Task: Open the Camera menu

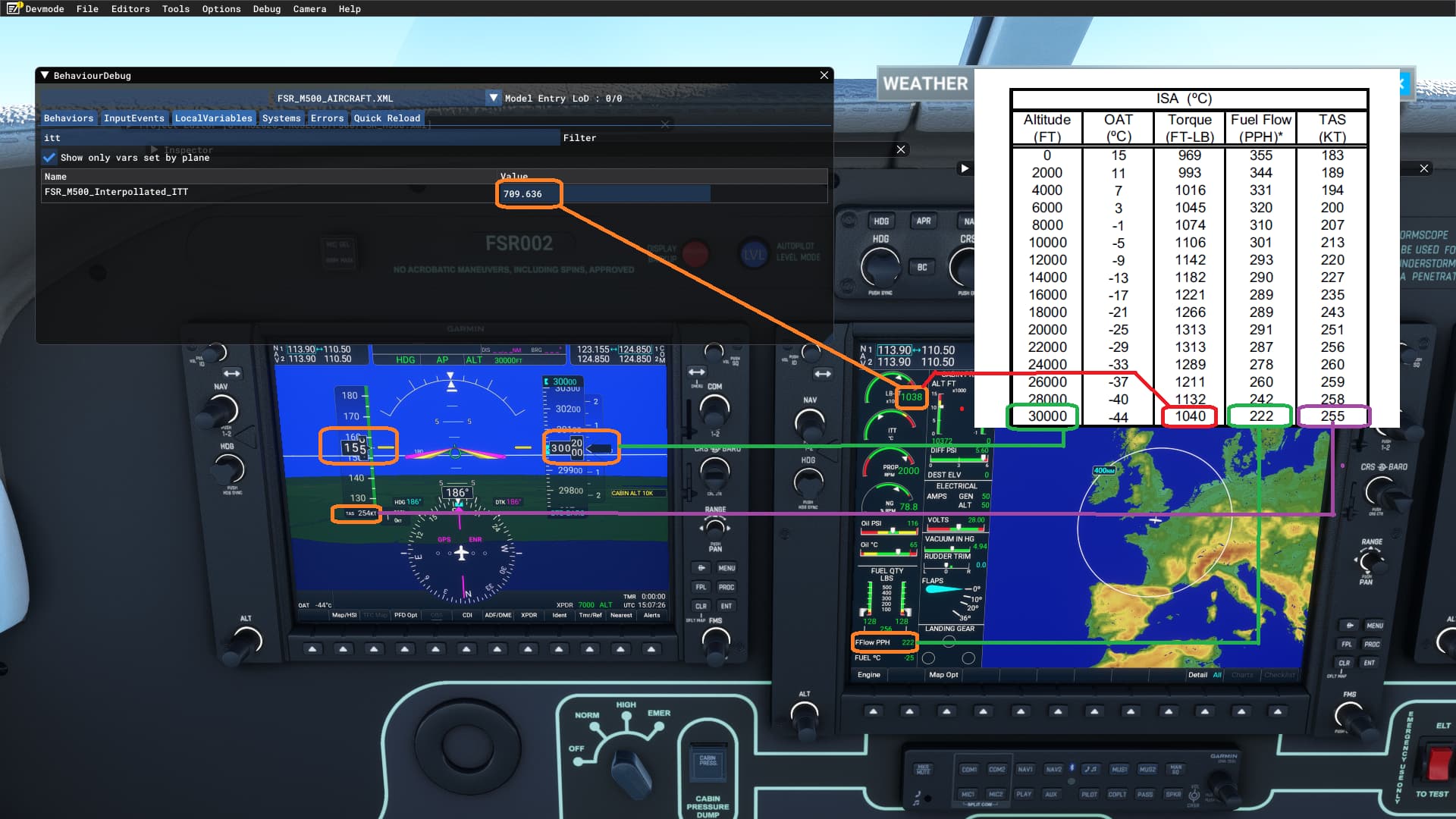Action: pos(309,9)
